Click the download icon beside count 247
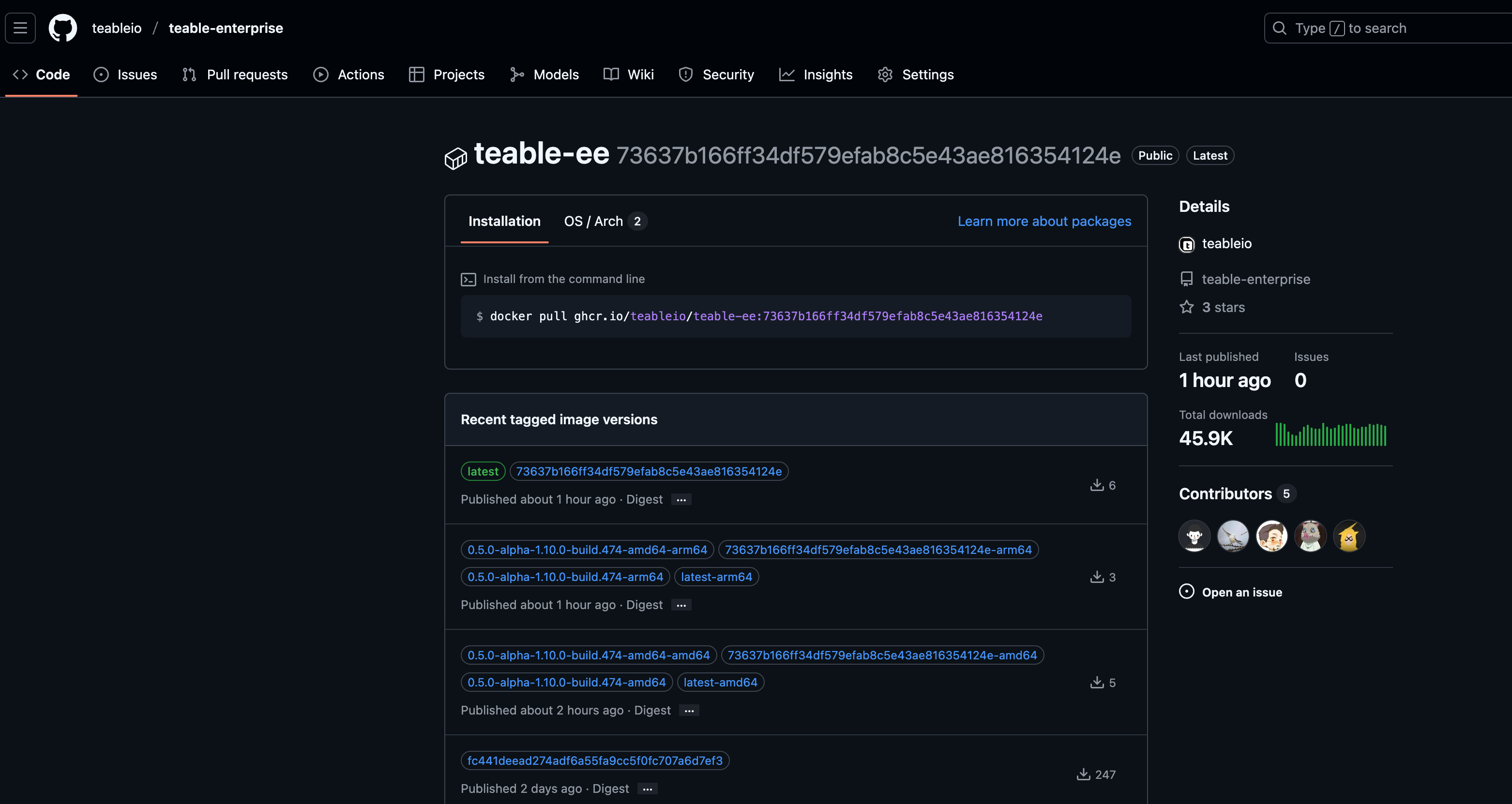The image size is (1512, 804). (x=1083, y=774)
